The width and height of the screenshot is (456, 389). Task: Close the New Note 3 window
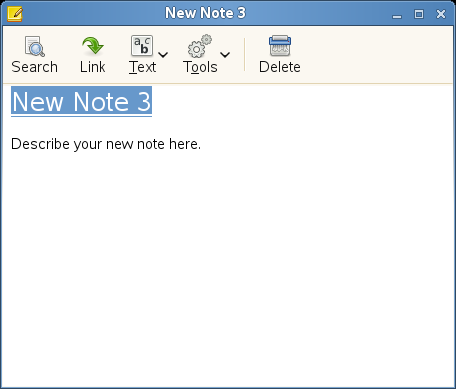click(x=441, y=14)
